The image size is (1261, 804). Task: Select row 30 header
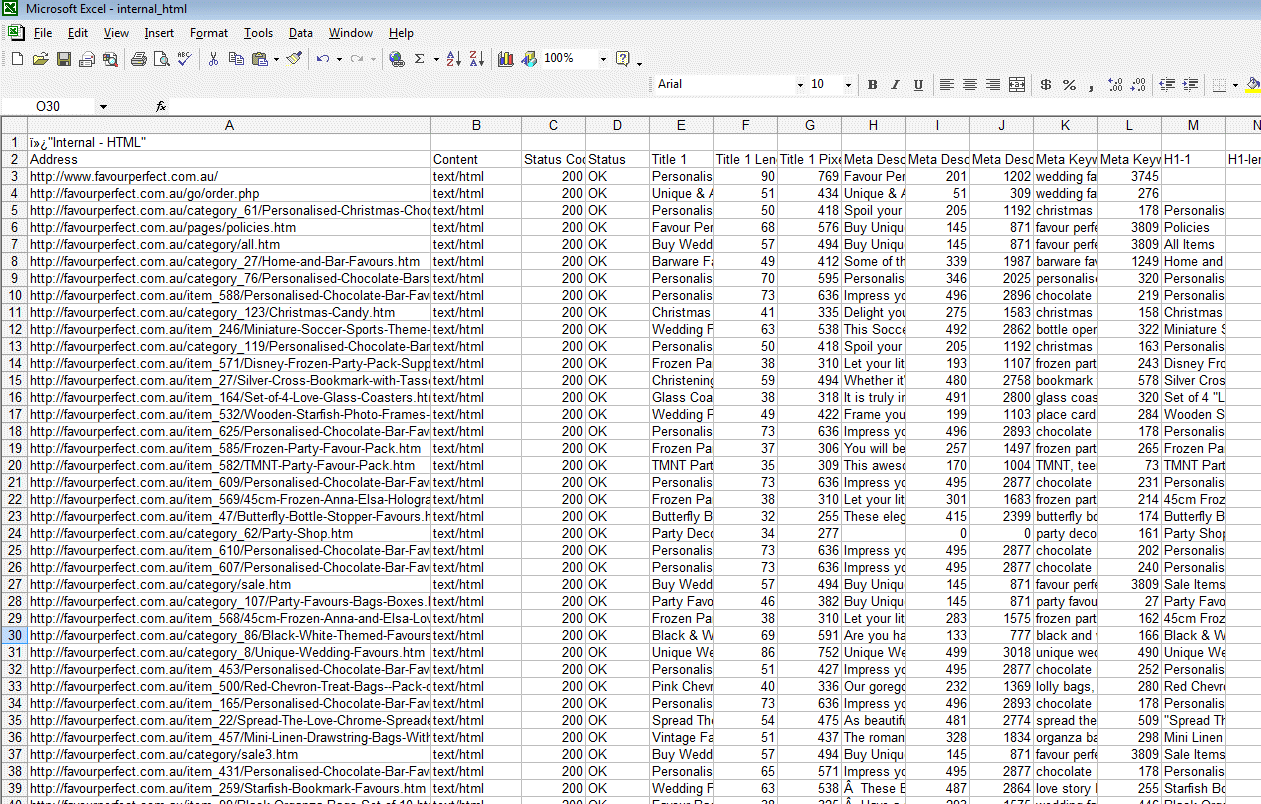click(14, 635)
